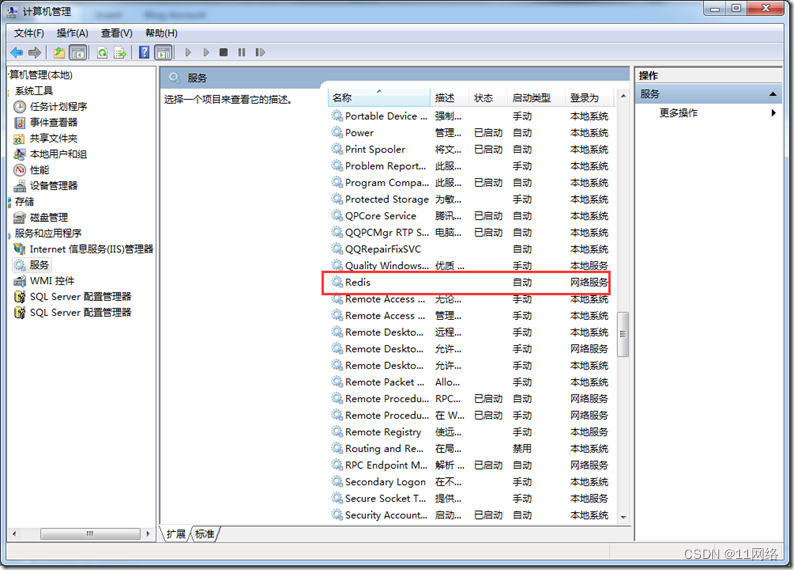
Task: Click the Stop Service square icon
Action: (x=223, y=52)
